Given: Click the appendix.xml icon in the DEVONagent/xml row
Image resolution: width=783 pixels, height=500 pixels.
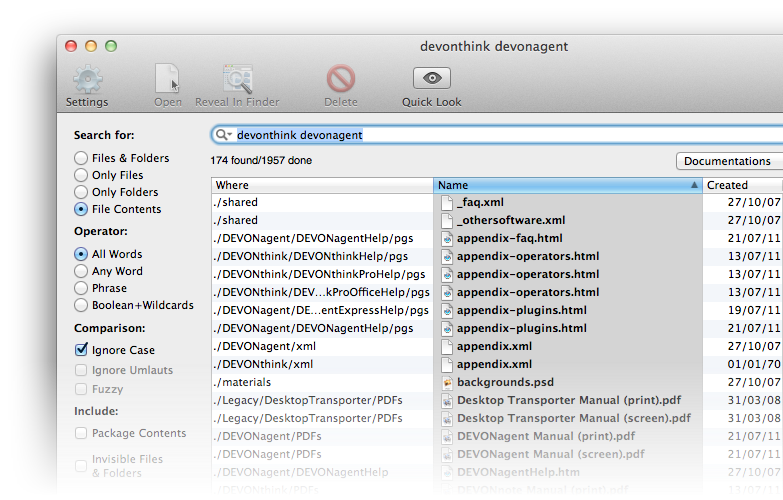Looking at the screenshot, I should (447, 346).
